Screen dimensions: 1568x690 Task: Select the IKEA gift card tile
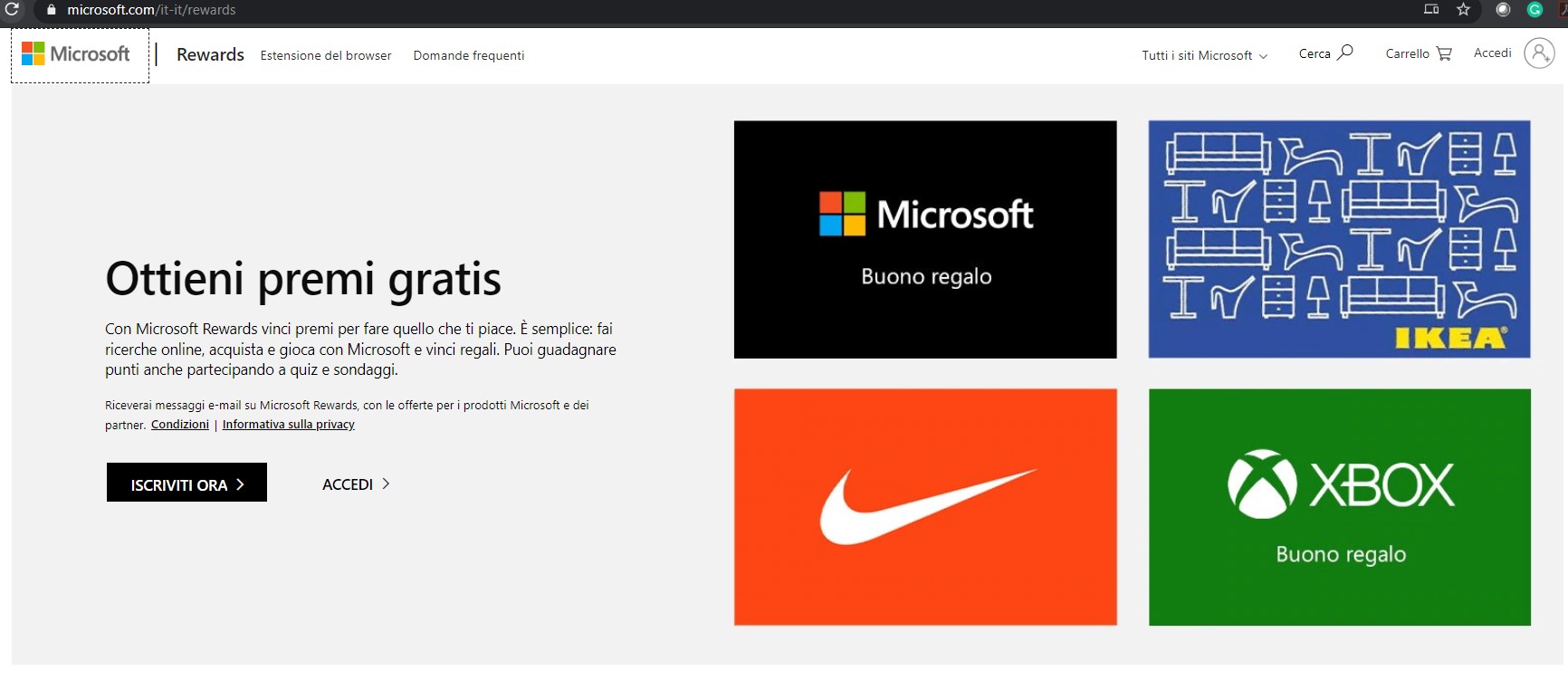tap(1339, 239)
